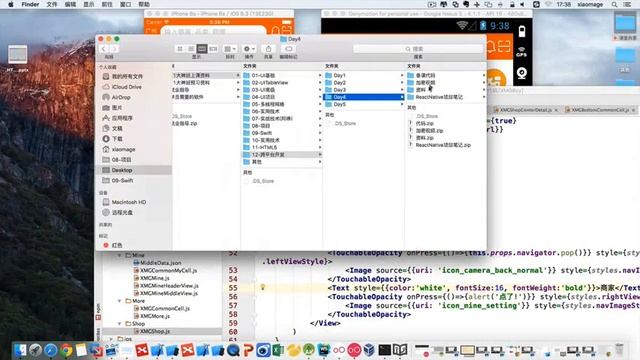
Task: Click the lightbulb hint on line 55
Action: 263,288
